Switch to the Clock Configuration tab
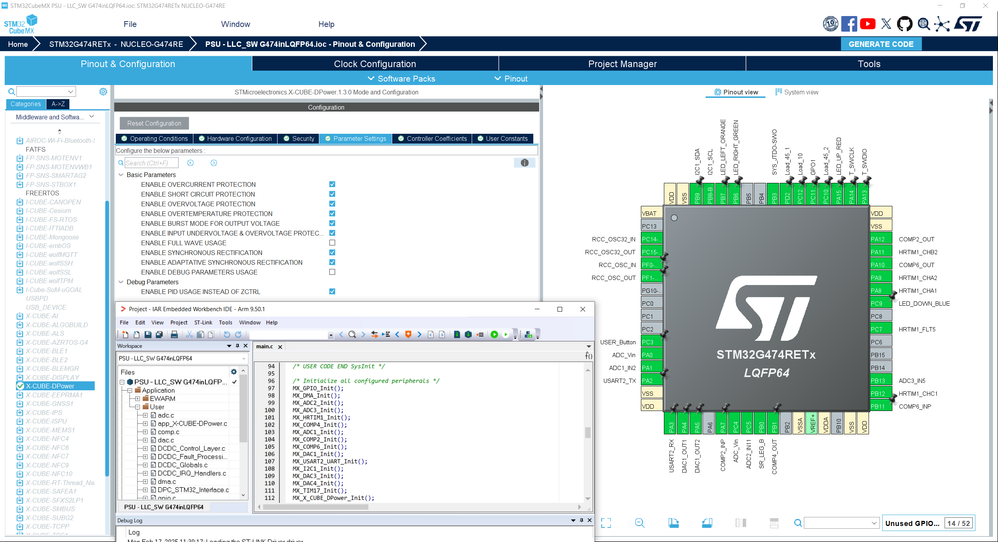This screenshot has width=998, height=542. [374, 64]
